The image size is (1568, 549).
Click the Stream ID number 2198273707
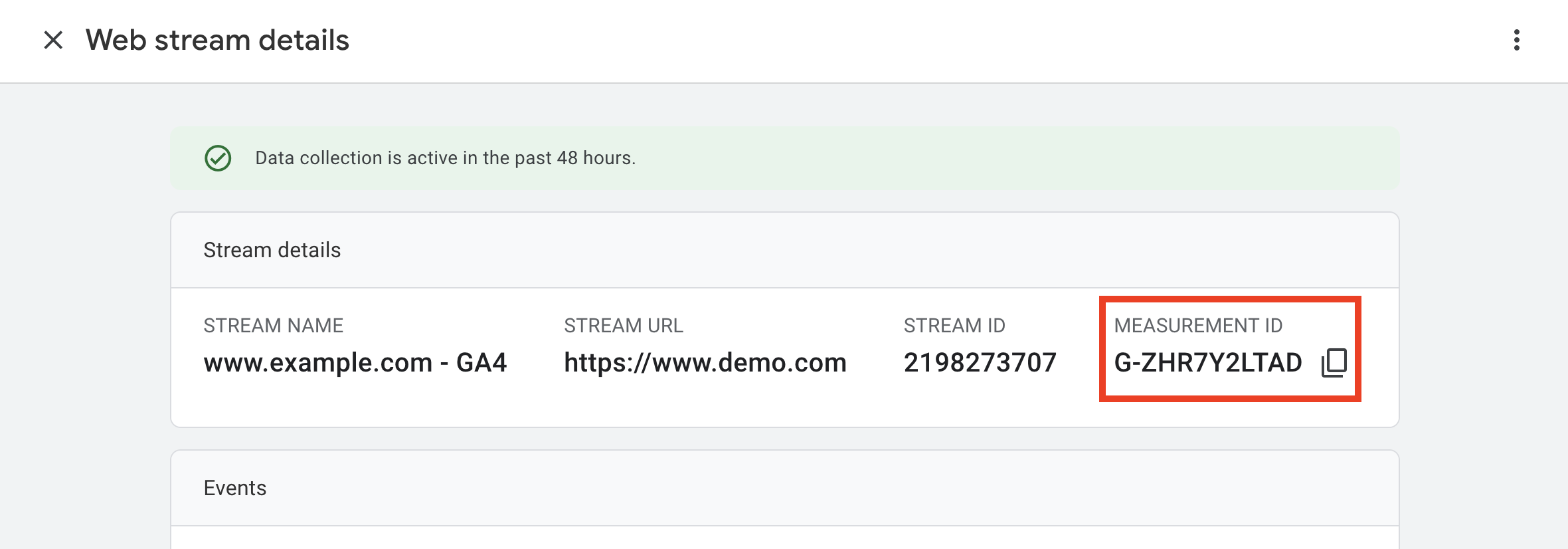980,363
